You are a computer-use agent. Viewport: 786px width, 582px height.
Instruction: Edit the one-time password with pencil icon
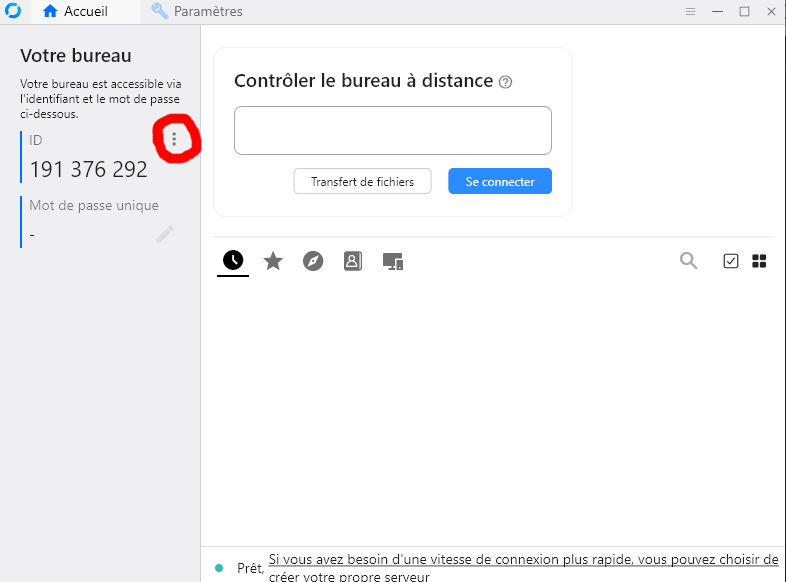(165, 234)
